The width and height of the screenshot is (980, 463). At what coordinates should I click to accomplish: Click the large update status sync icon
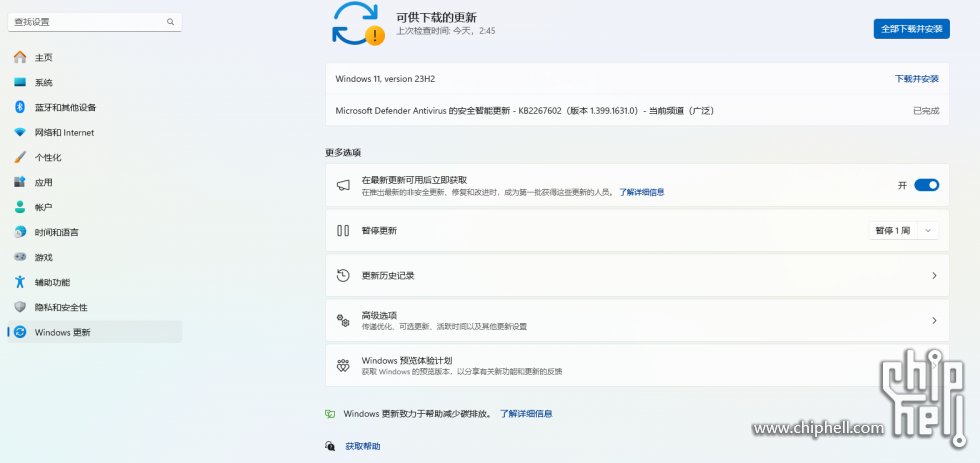pos(358,24)
